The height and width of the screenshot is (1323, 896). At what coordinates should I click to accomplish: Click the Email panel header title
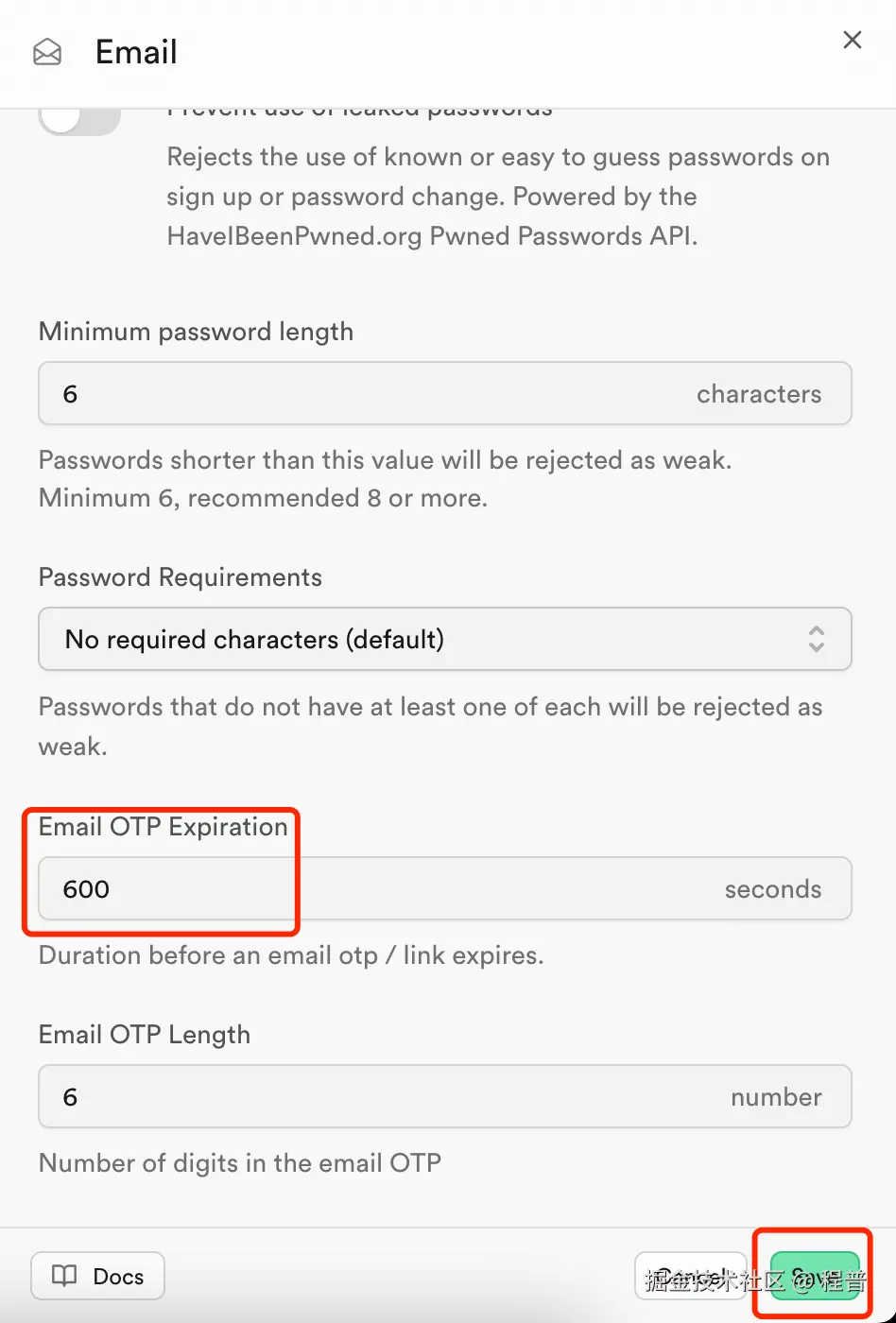(135, 52)
